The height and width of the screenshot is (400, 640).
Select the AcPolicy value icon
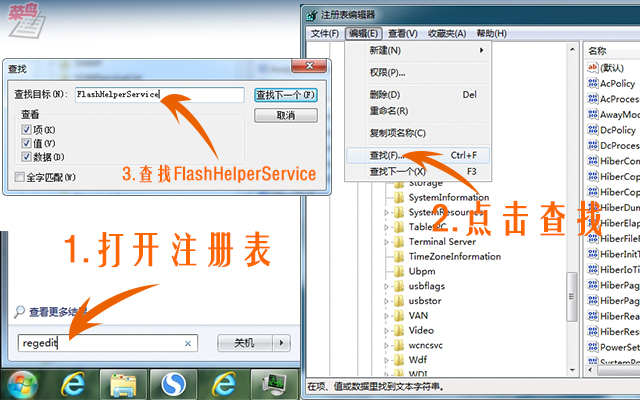pyautogui.click(x=593, y=83)
